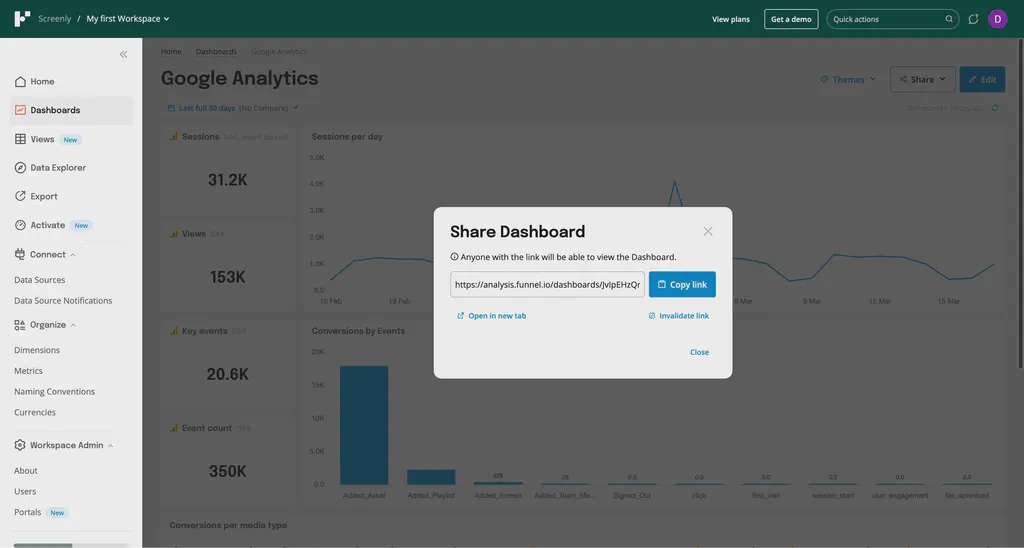Open About page
The height and width of the screenshot is (548, 1024).
pyautogui.click(x=25, y=470)
